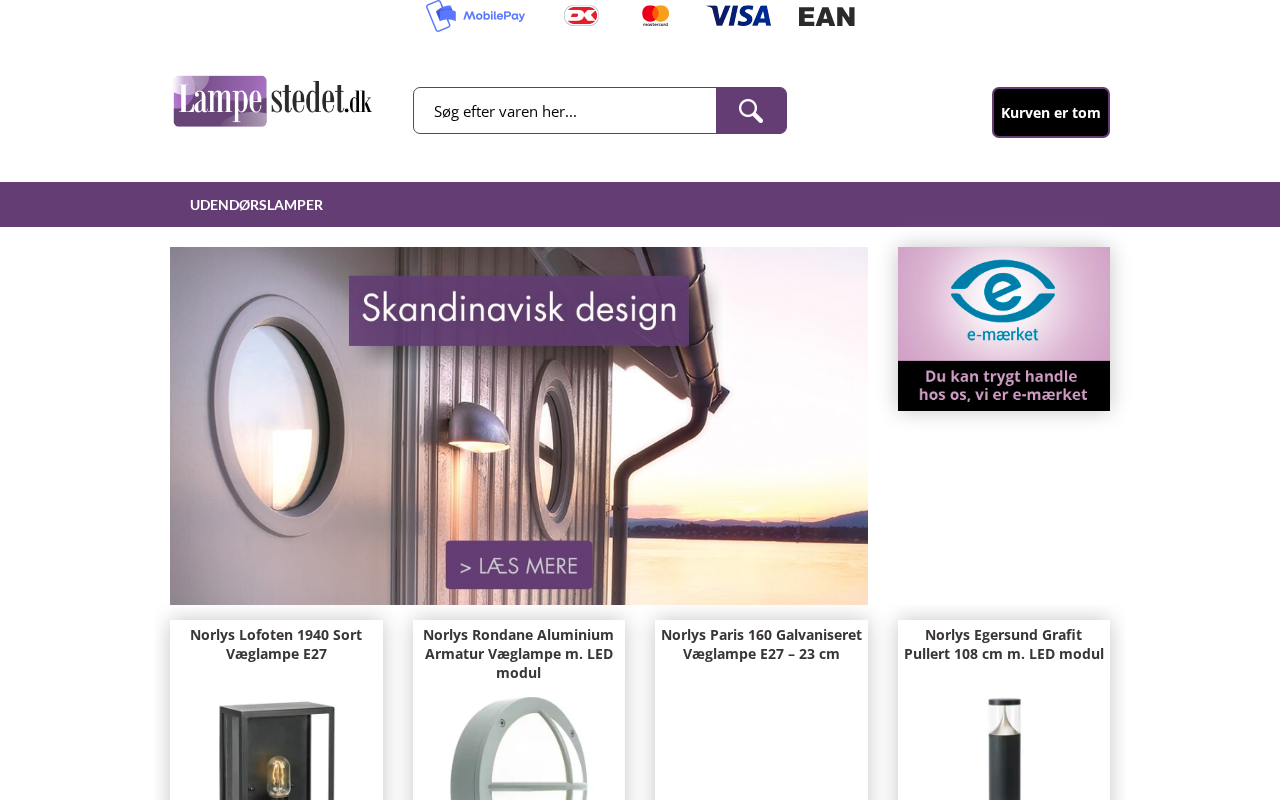Open Norlys Paris 160 Galvaniseret Væglampe link
The image size is (1280, 800).
pos(761,644)
